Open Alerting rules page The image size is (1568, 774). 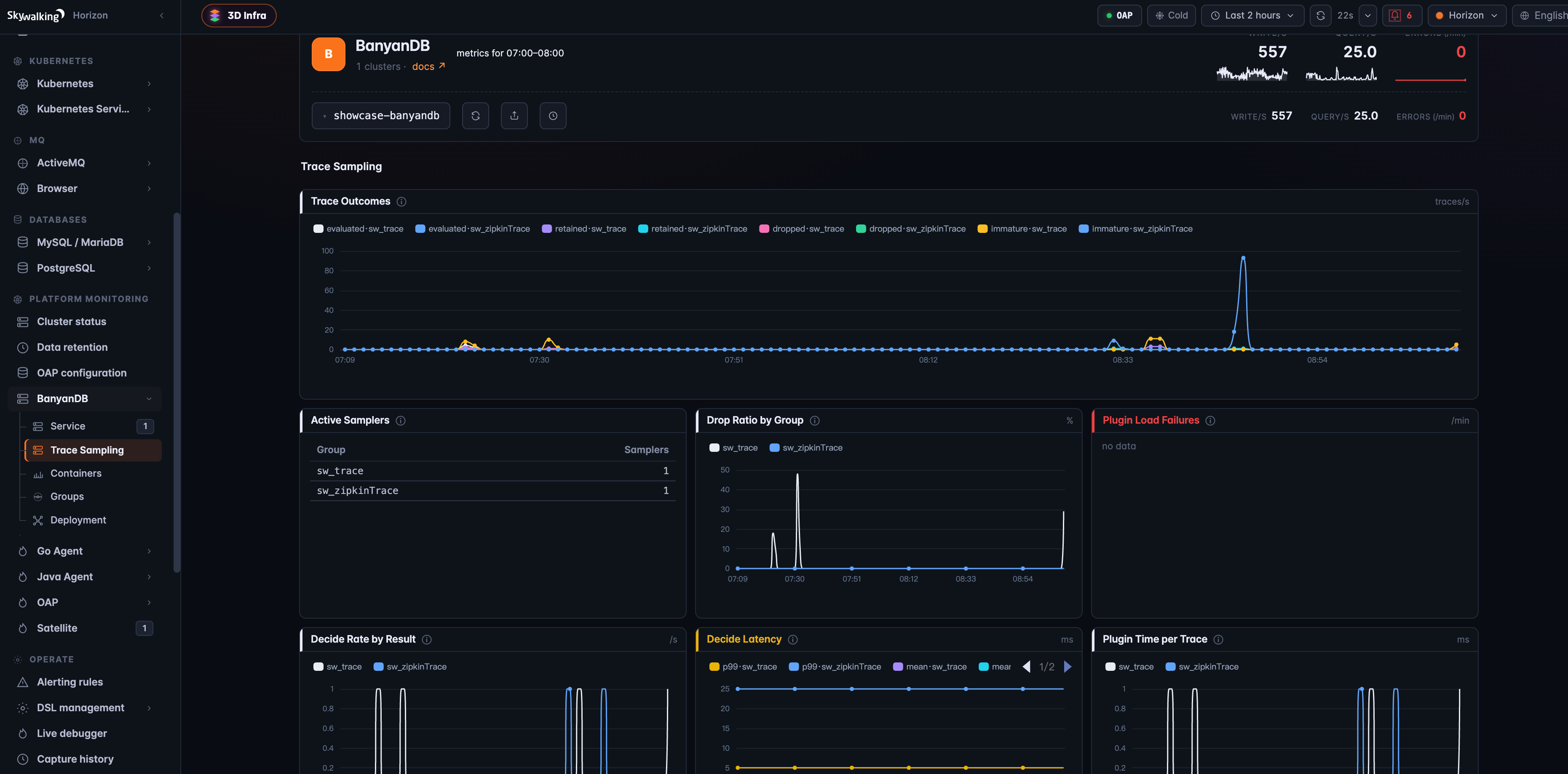pyautogui.click(x=85, y=682)
